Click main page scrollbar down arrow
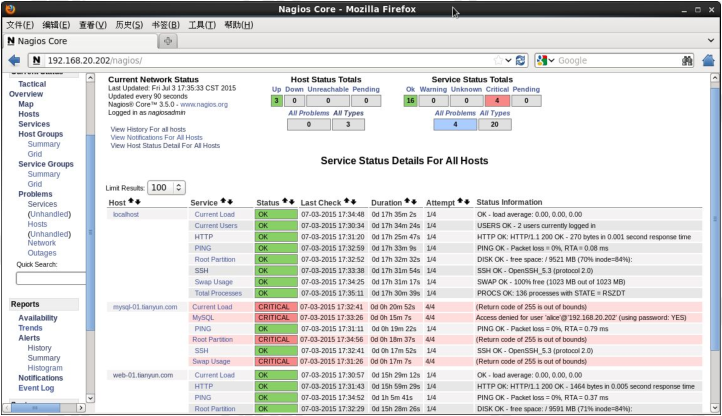Viewport: 722px width, 416px height. (x=715, y=408)
